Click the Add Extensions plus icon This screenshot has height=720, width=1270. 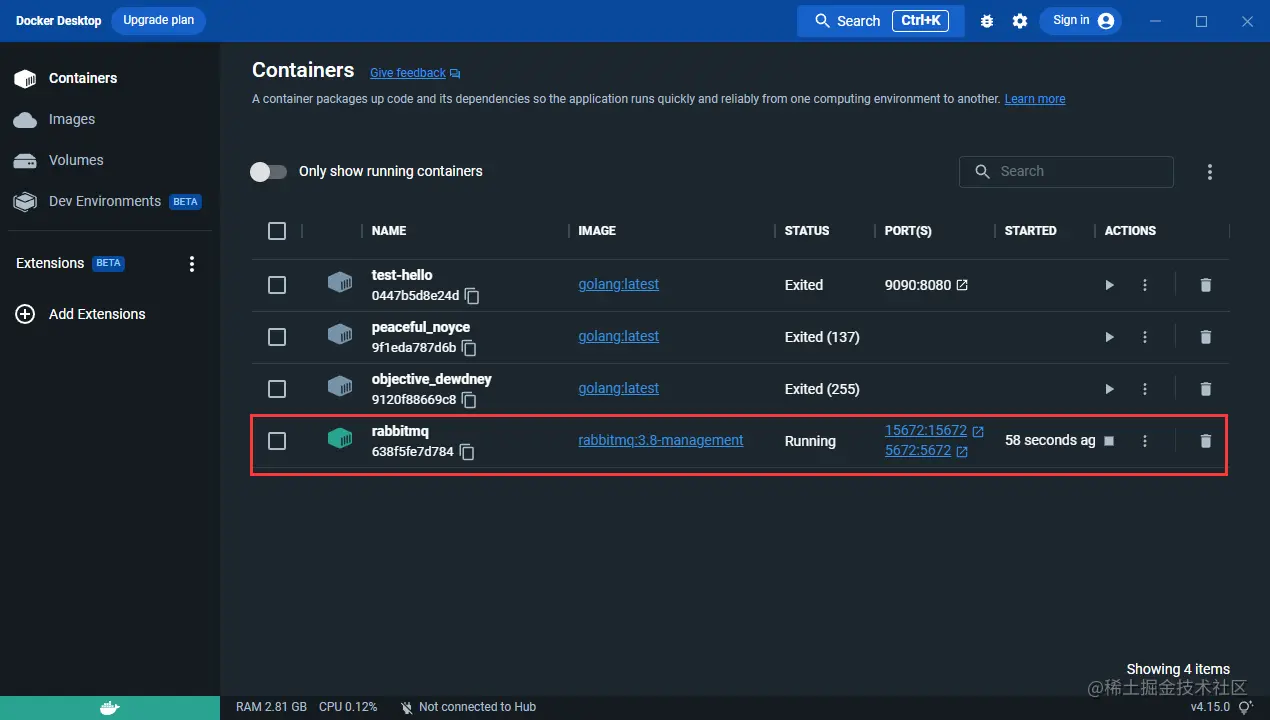tap(25, 314)
